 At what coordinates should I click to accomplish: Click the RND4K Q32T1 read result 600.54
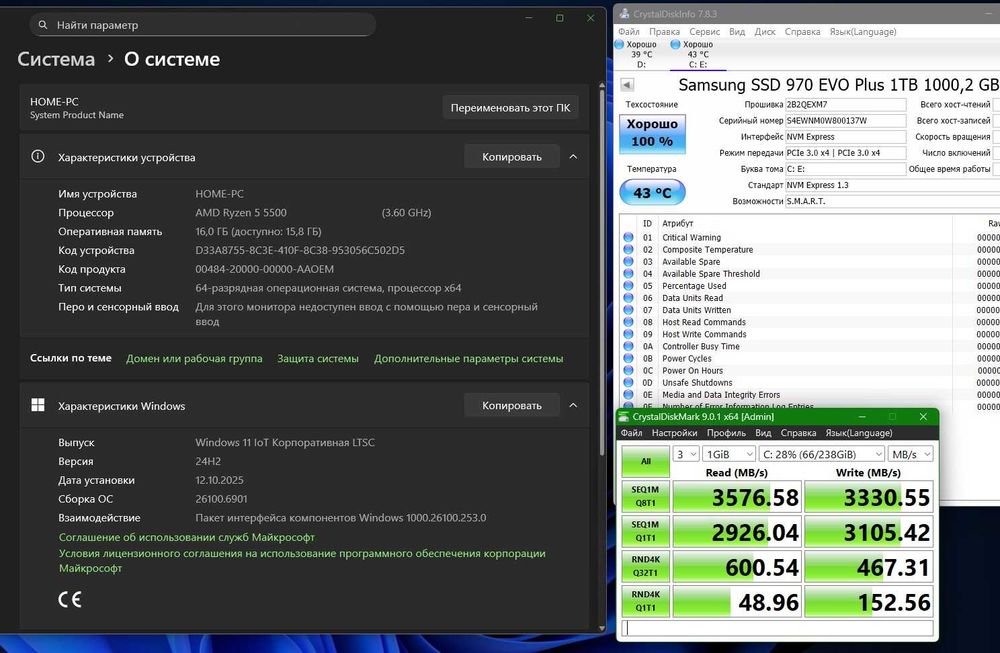point(737,567)
